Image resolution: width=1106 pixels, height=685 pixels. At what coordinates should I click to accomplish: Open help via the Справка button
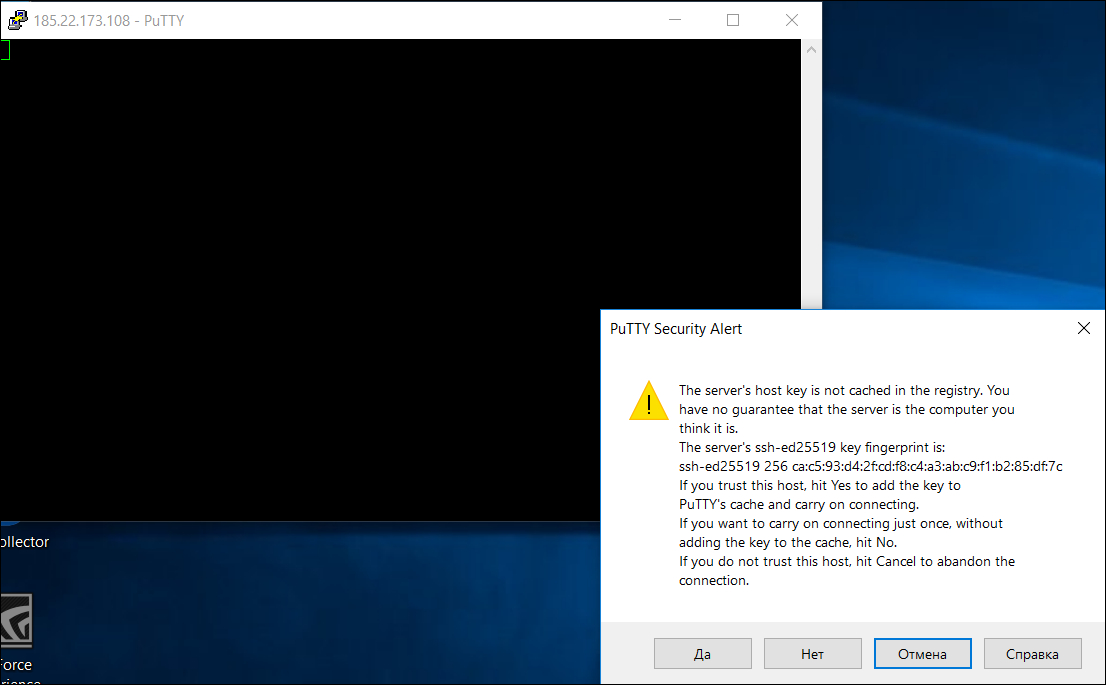click(1032, 653)
